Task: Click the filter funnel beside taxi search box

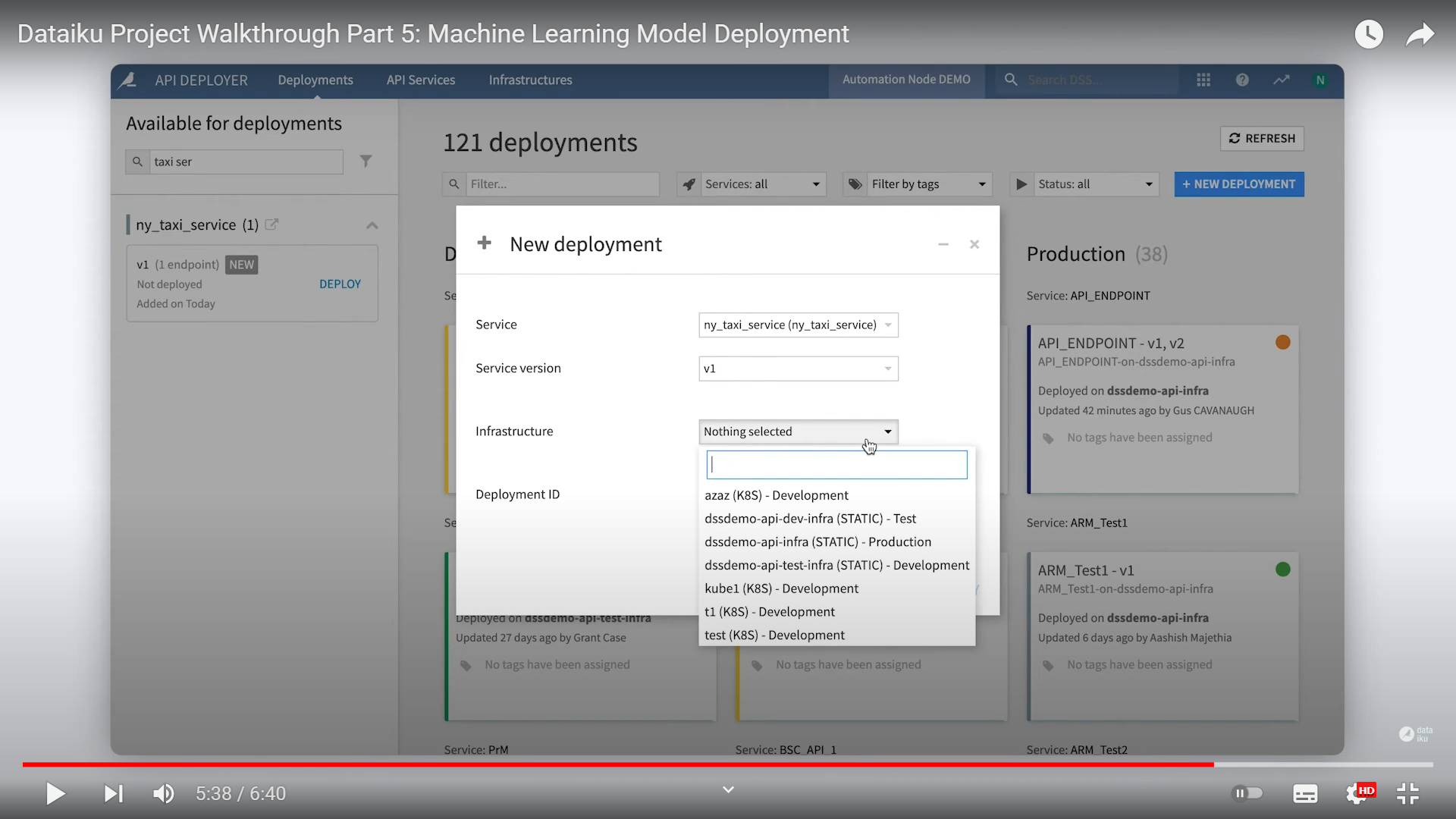Action: 366,161
